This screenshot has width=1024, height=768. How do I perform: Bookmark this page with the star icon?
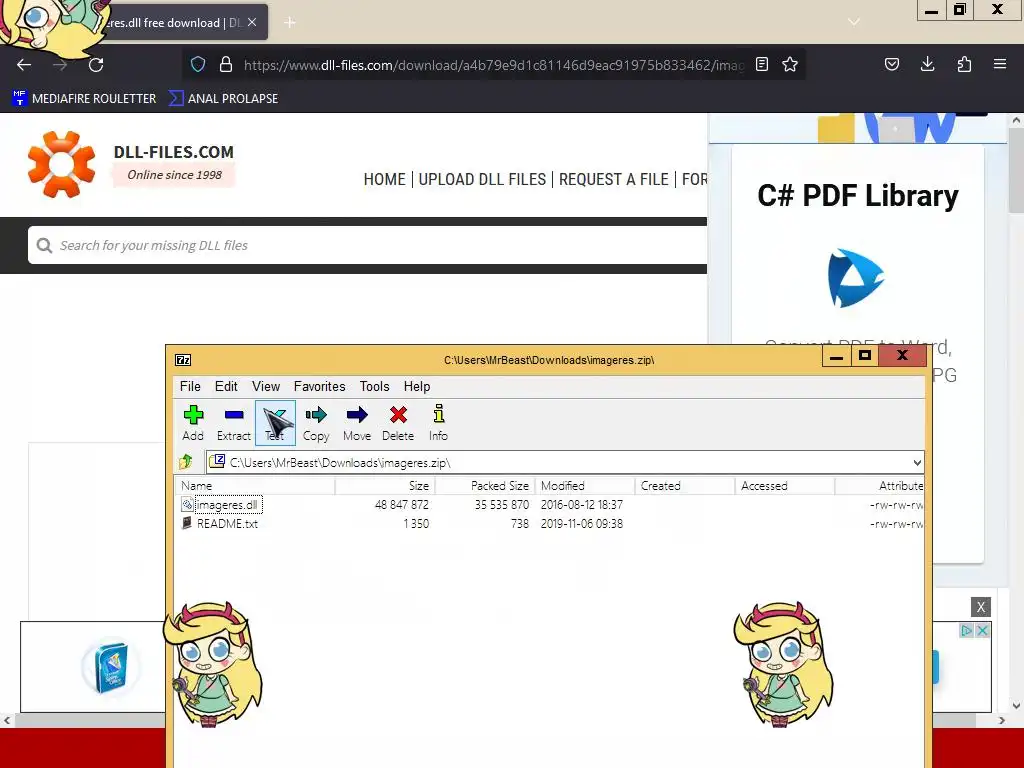790,64
